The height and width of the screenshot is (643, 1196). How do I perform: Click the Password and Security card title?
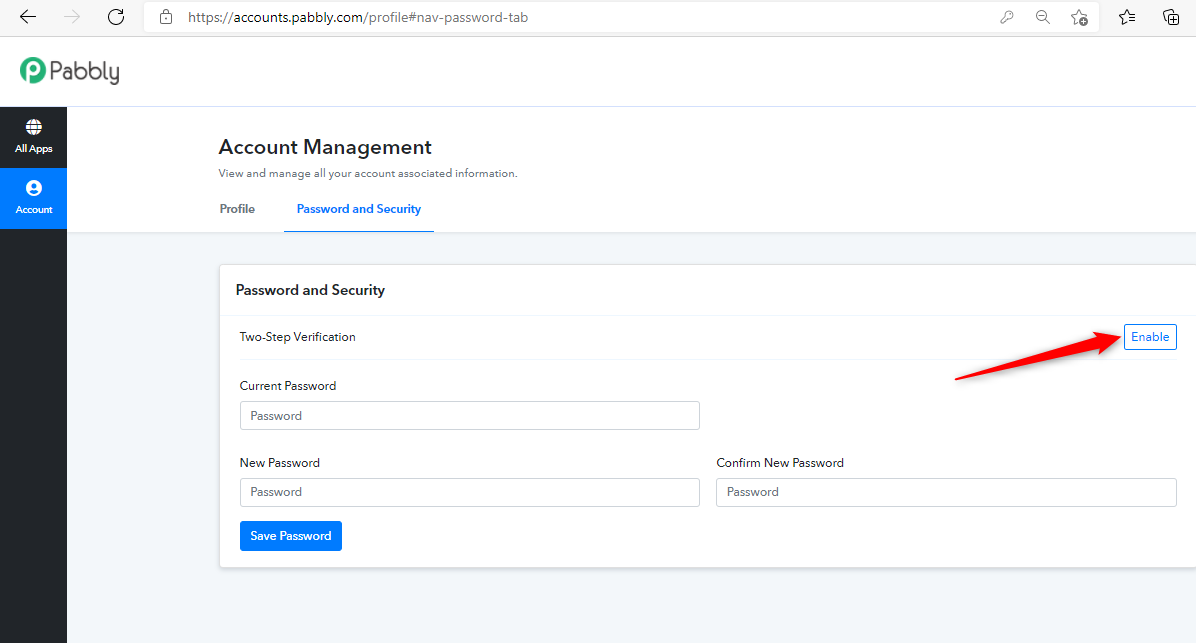click(310, 290)
